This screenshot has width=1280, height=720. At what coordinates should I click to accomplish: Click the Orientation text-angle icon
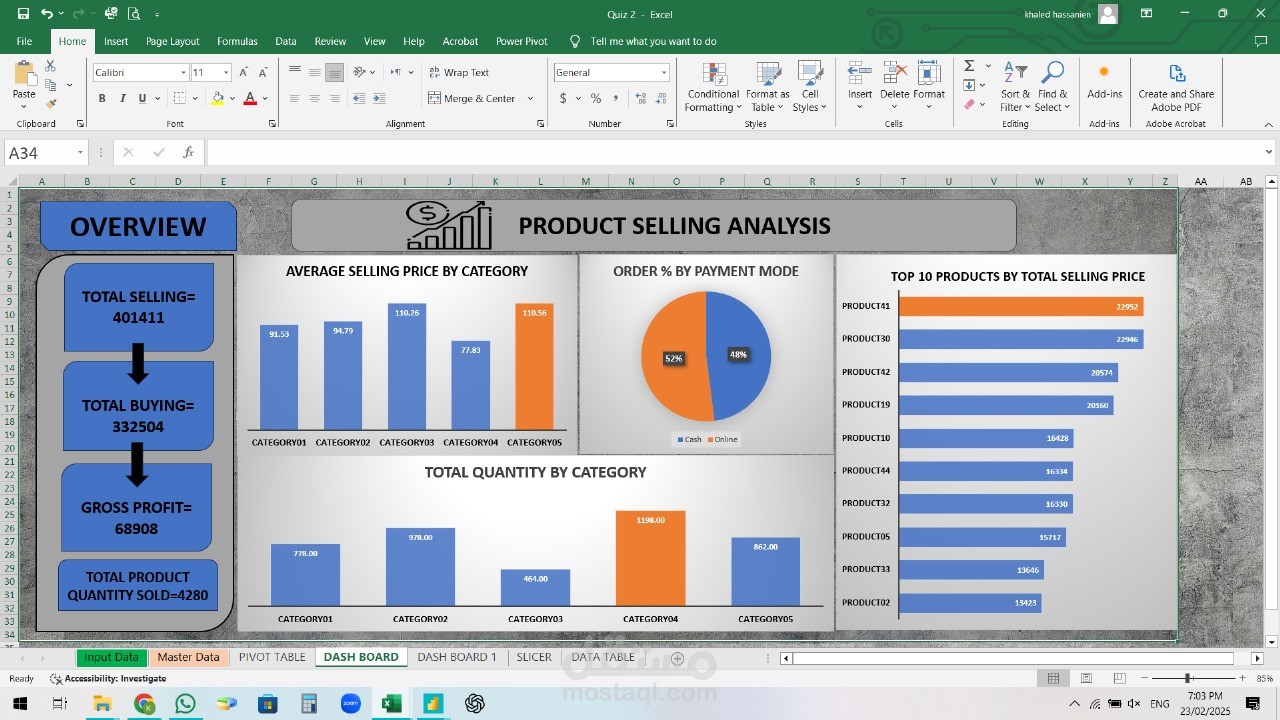pos(360,72)
